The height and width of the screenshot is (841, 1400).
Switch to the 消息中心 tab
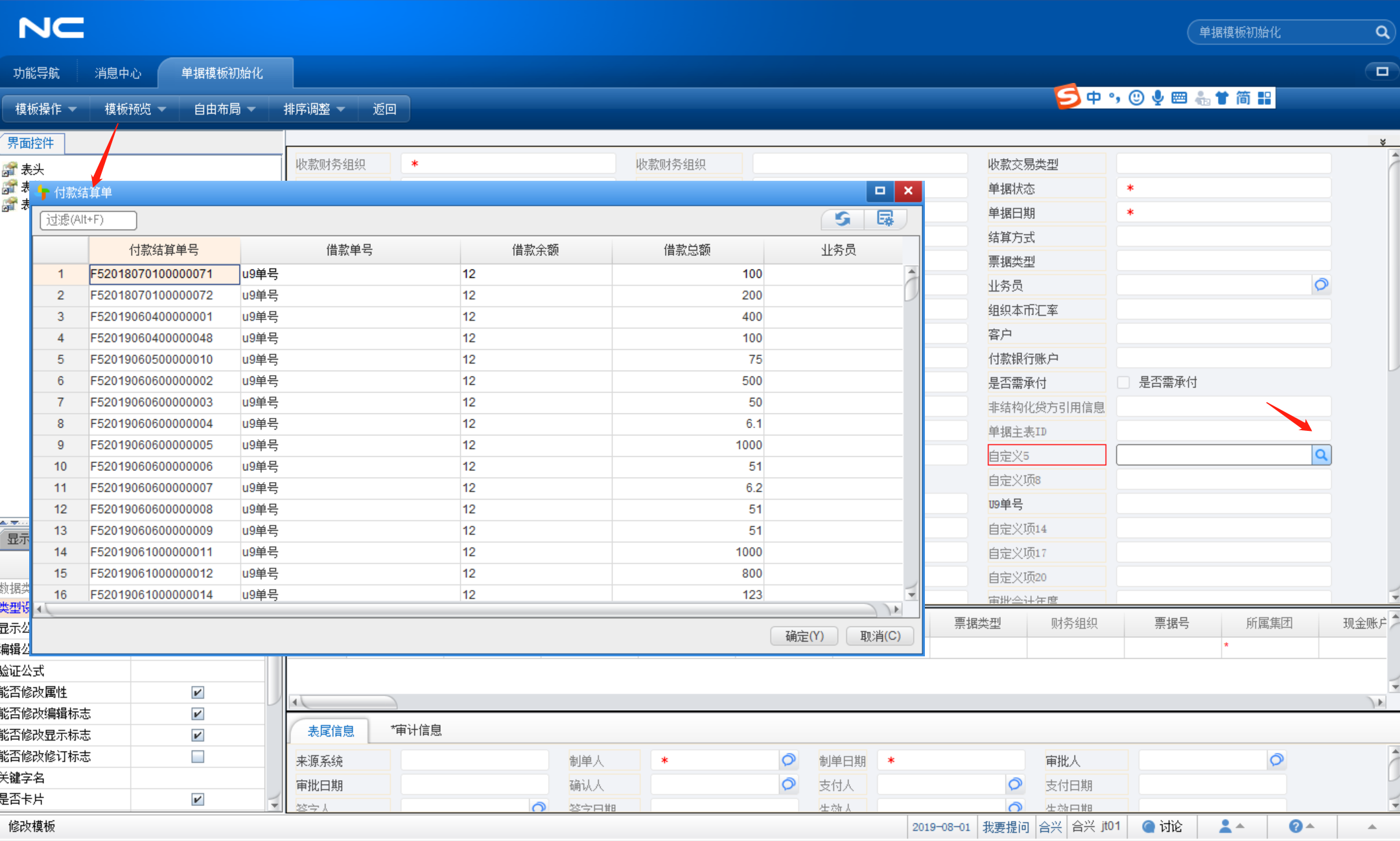117,73
